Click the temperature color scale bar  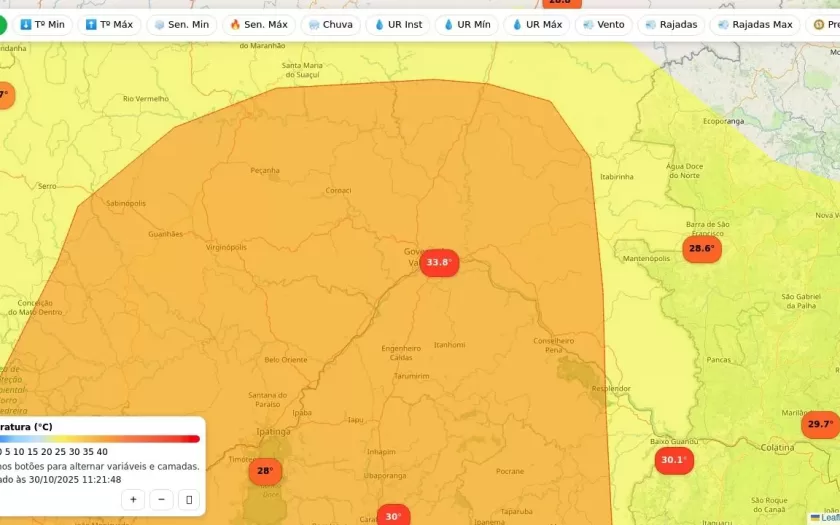[100, 439]
